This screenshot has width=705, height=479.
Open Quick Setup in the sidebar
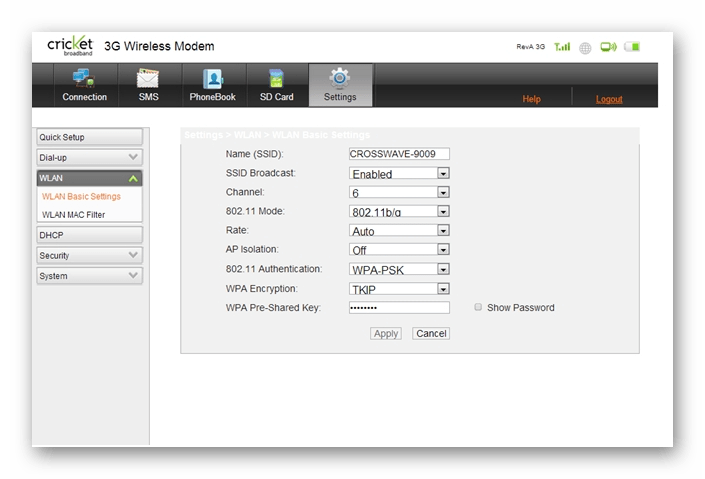pyautogui.click(x=89, y=137)
